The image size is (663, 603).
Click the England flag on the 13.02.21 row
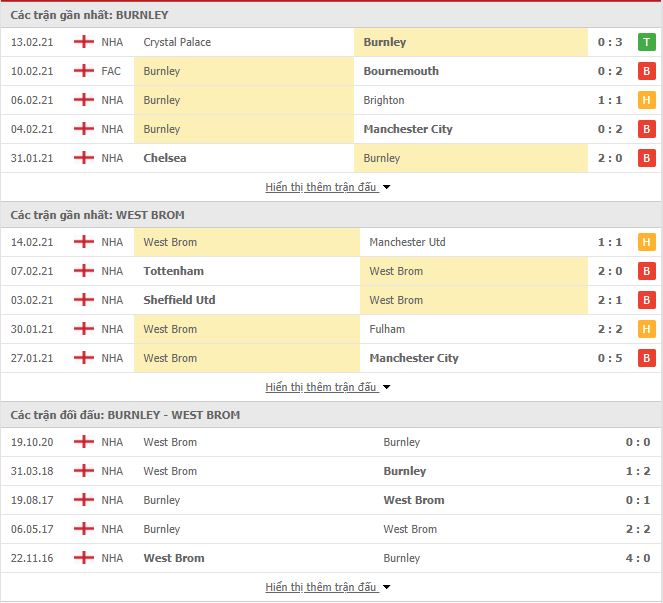pos(84,42)
